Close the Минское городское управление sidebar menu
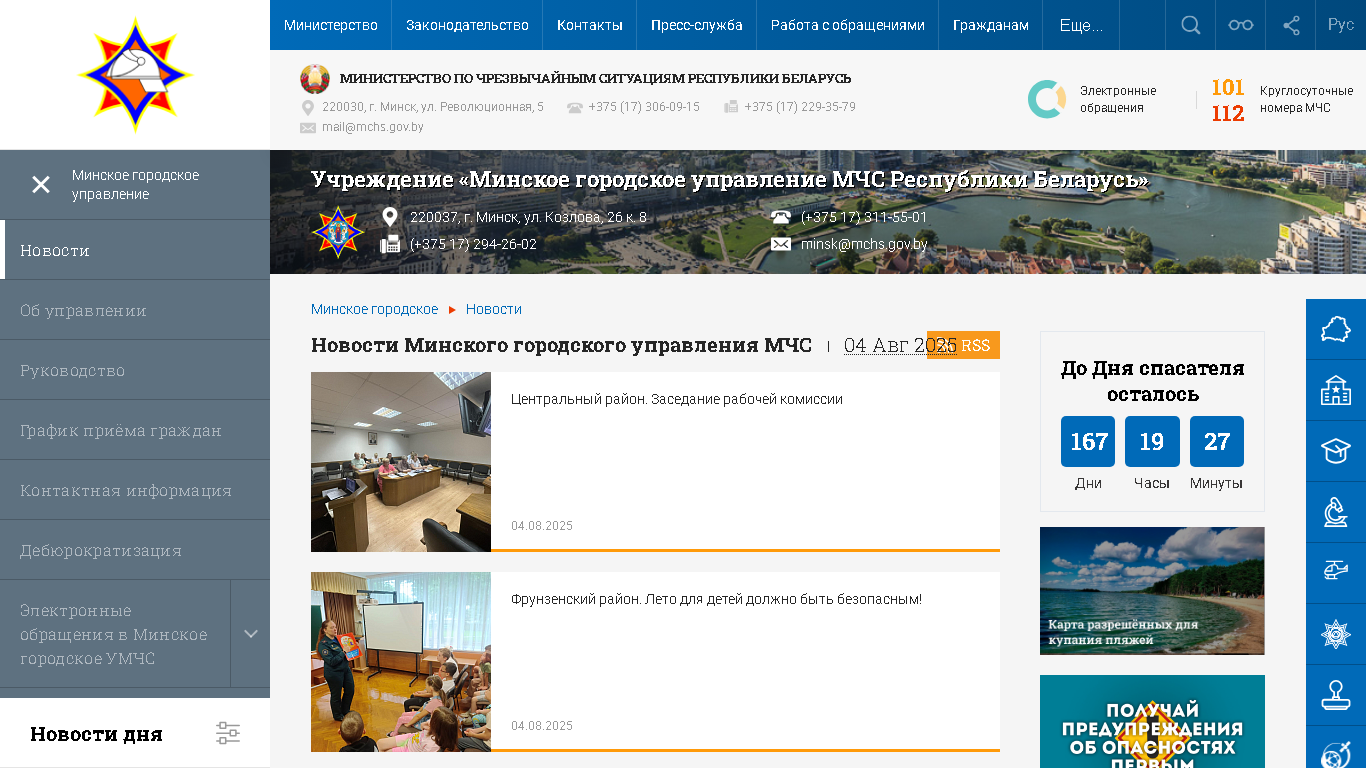This screenshot has width=1366, height=768. (41, 185)
